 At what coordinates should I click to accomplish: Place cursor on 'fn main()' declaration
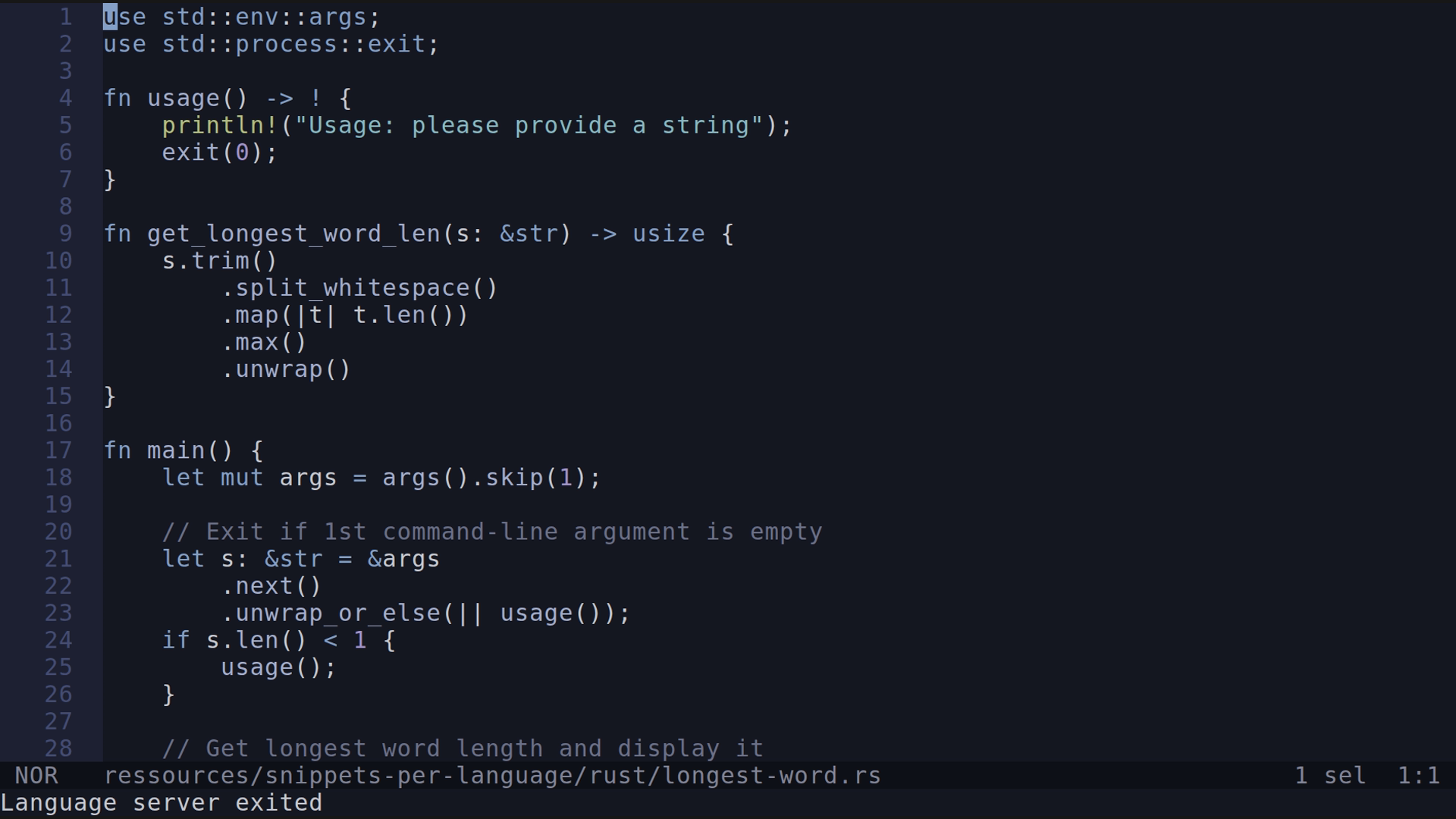coord(183,451)
